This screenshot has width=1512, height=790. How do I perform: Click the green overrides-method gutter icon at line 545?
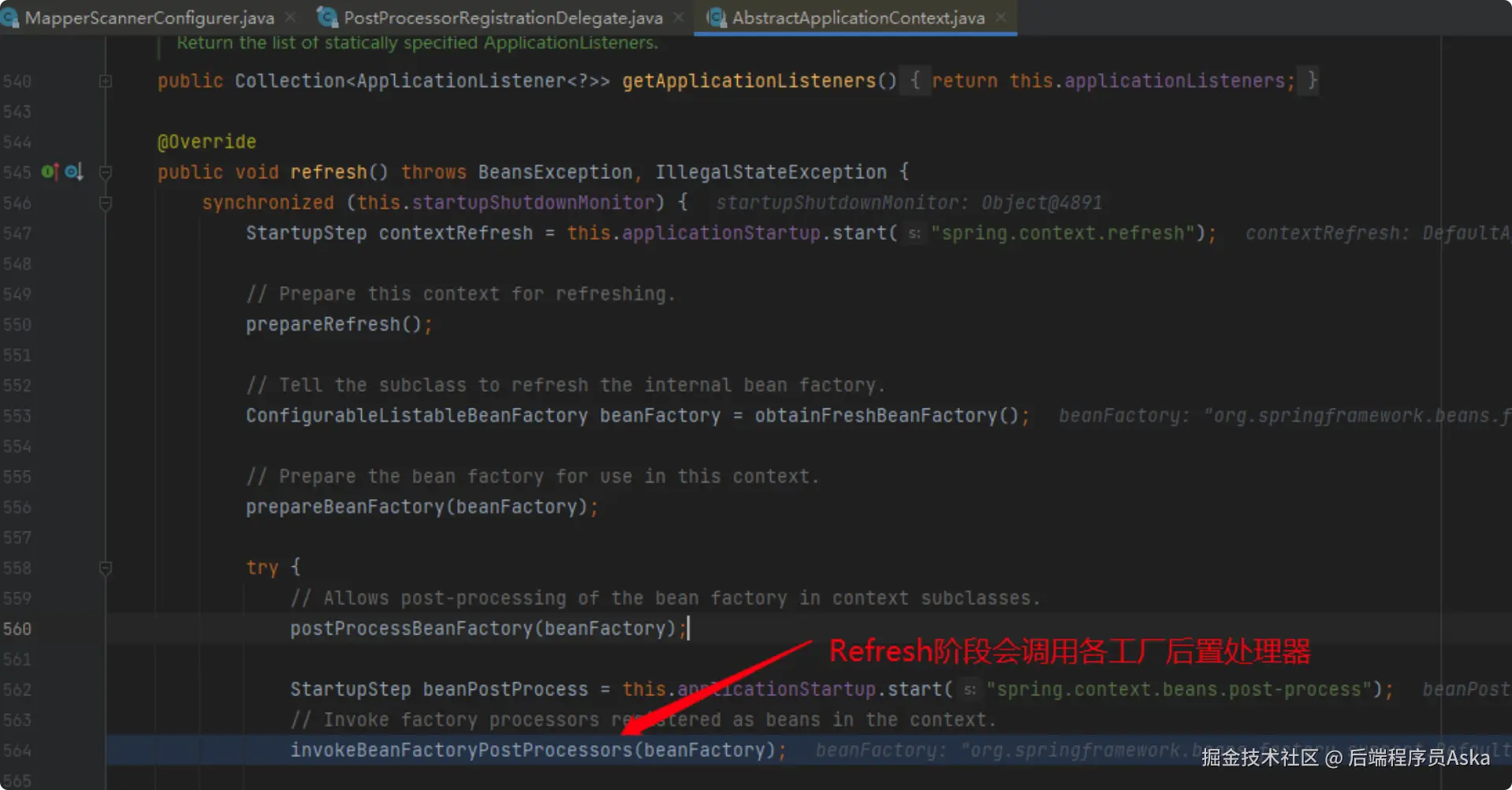tap(50, 172)
